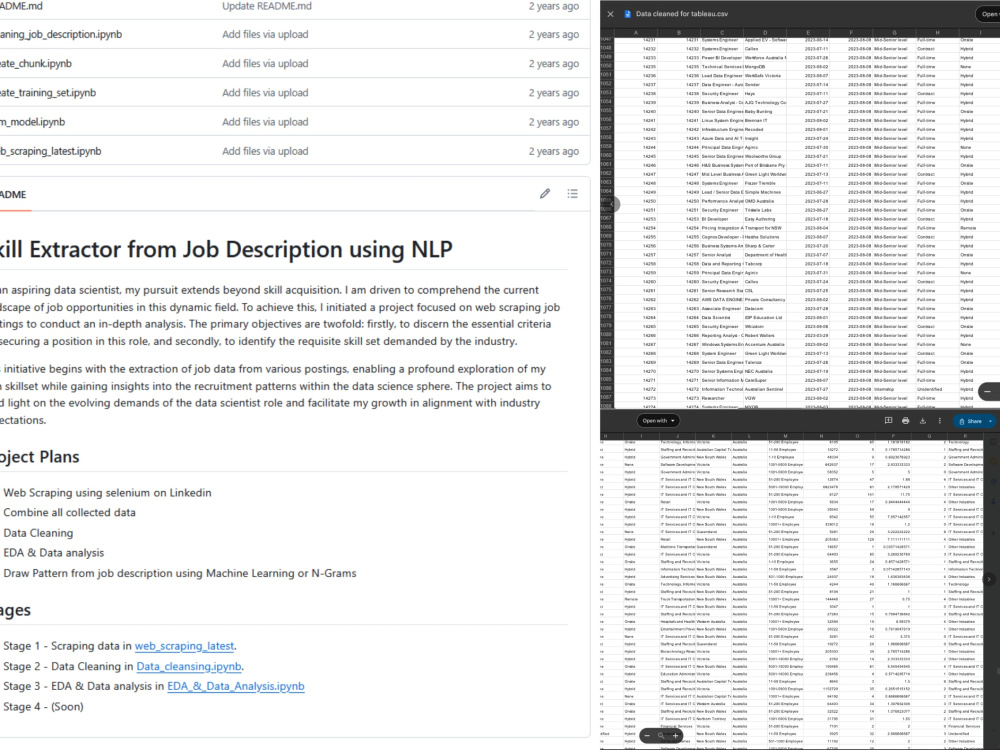This screenshot has width=1000, height=750.
Task: Select column P header in lower spreadsheet
Action: click(x=893, y=436)
